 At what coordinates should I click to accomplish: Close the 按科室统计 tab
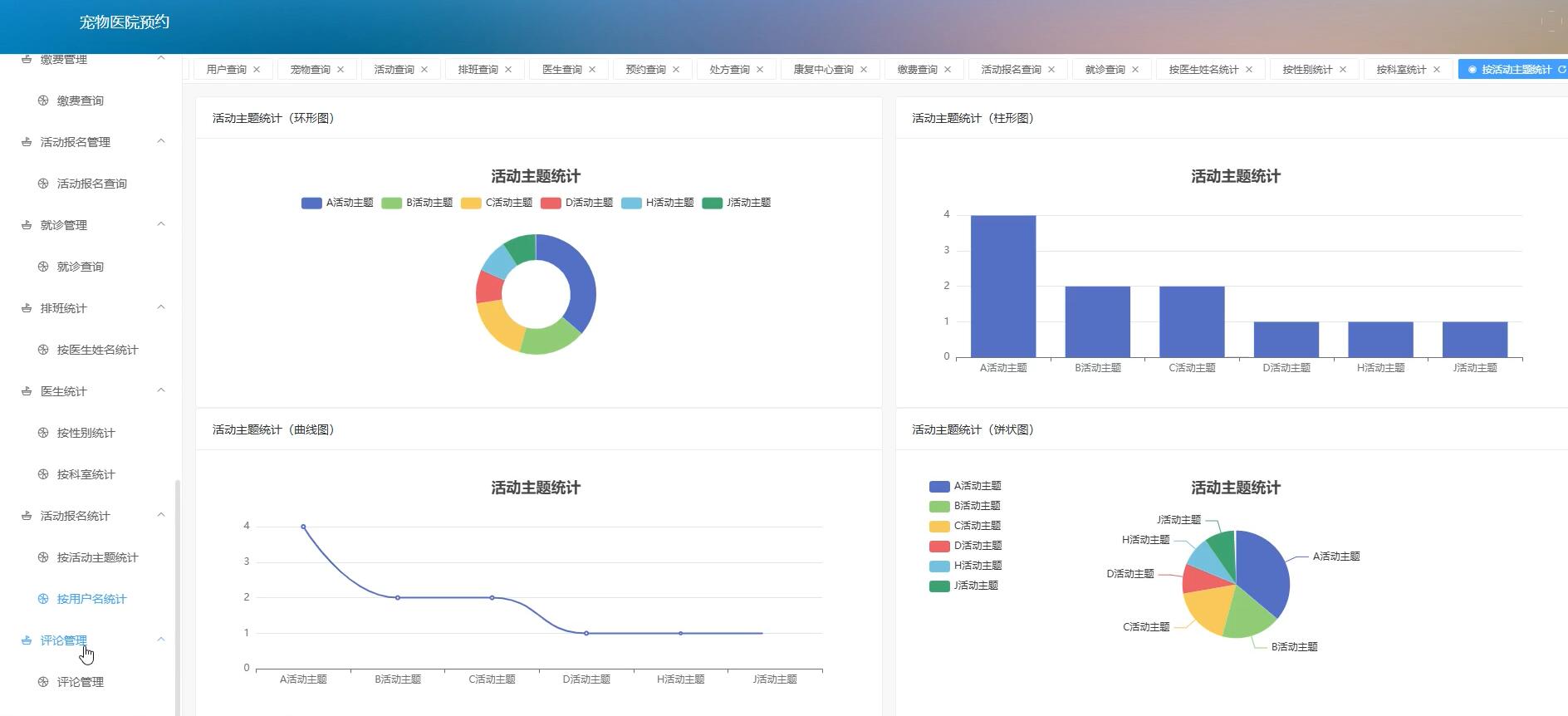click(x=1437, y=70)
